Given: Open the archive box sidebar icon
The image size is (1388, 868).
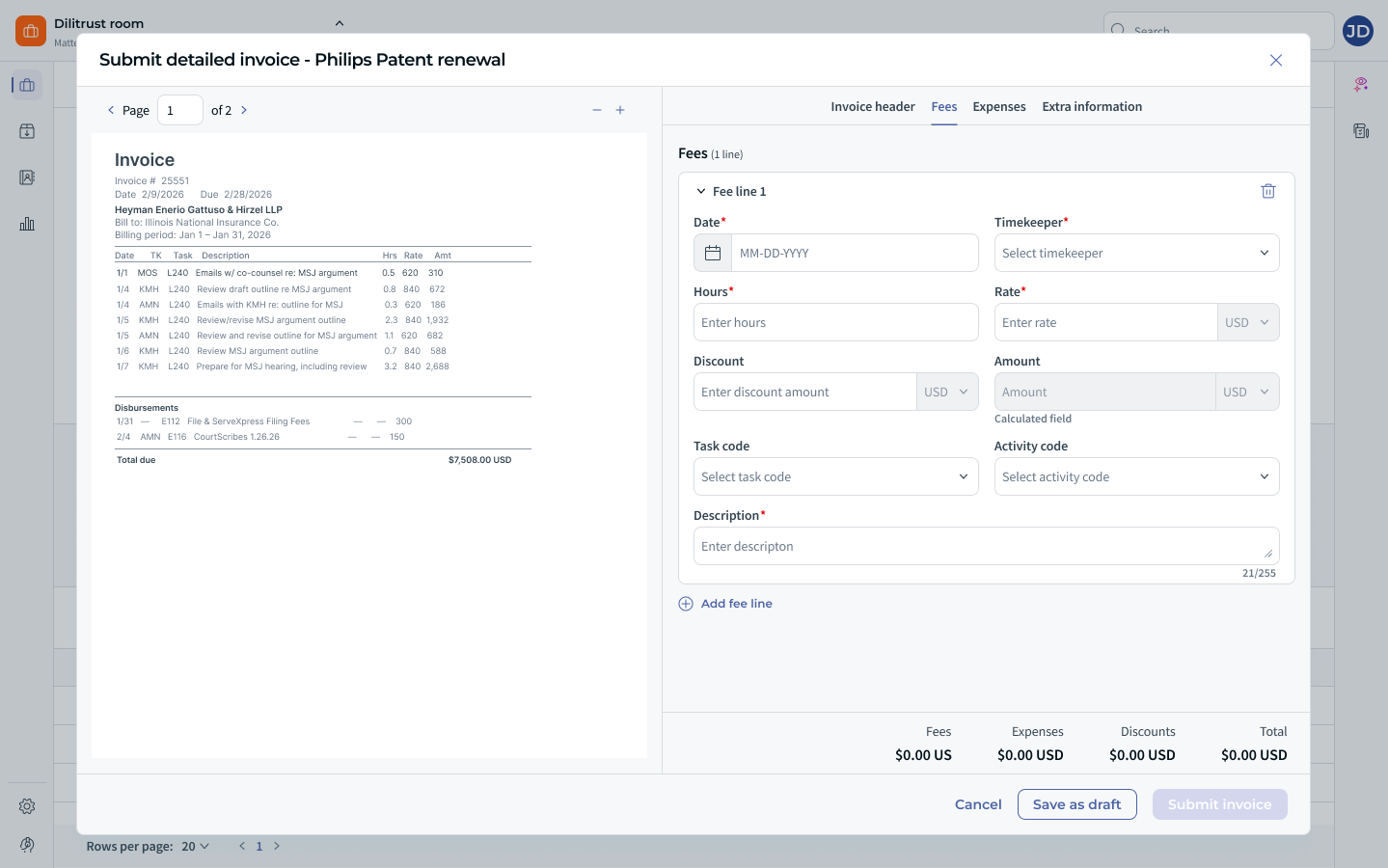Looking at the screenshot, I should click(x=27, y=131).
